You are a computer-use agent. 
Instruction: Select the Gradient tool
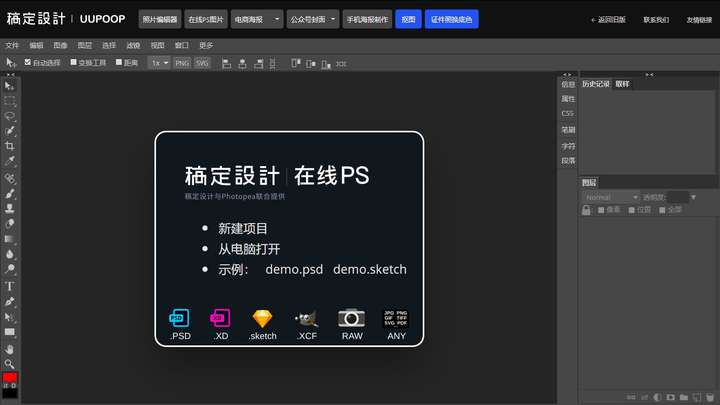point(9,239)
